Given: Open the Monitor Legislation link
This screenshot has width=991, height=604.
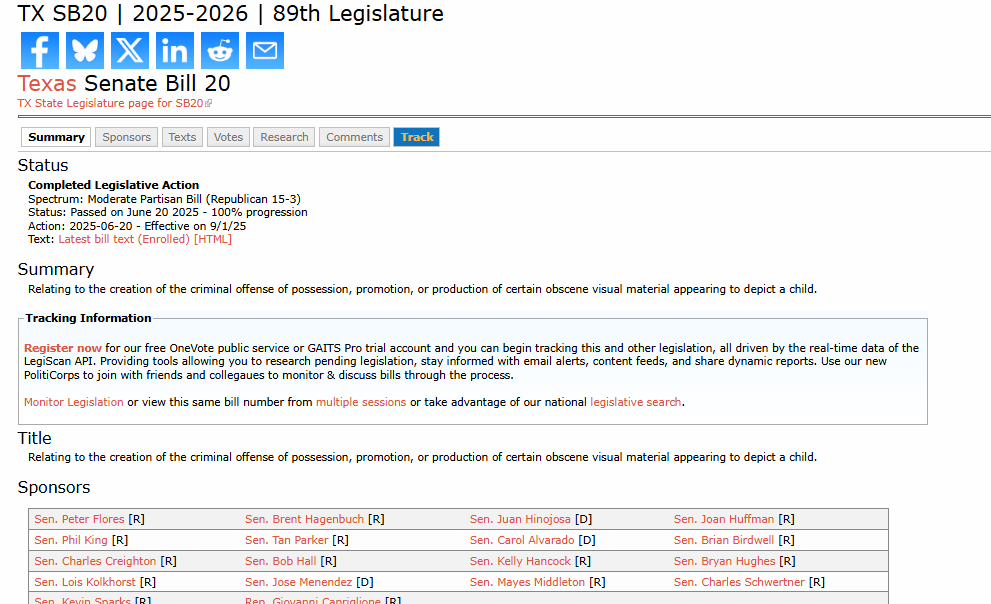Looking at the screenshot, I should point(74,402).
